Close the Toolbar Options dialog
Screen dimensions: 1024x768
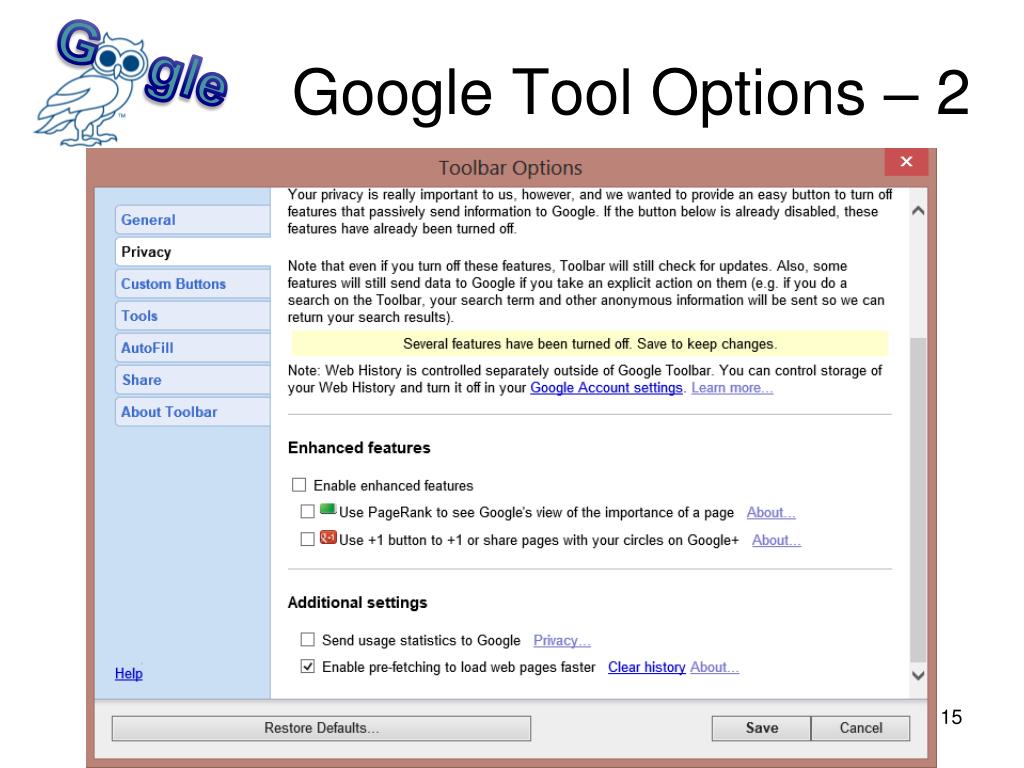tap(906, 162)
